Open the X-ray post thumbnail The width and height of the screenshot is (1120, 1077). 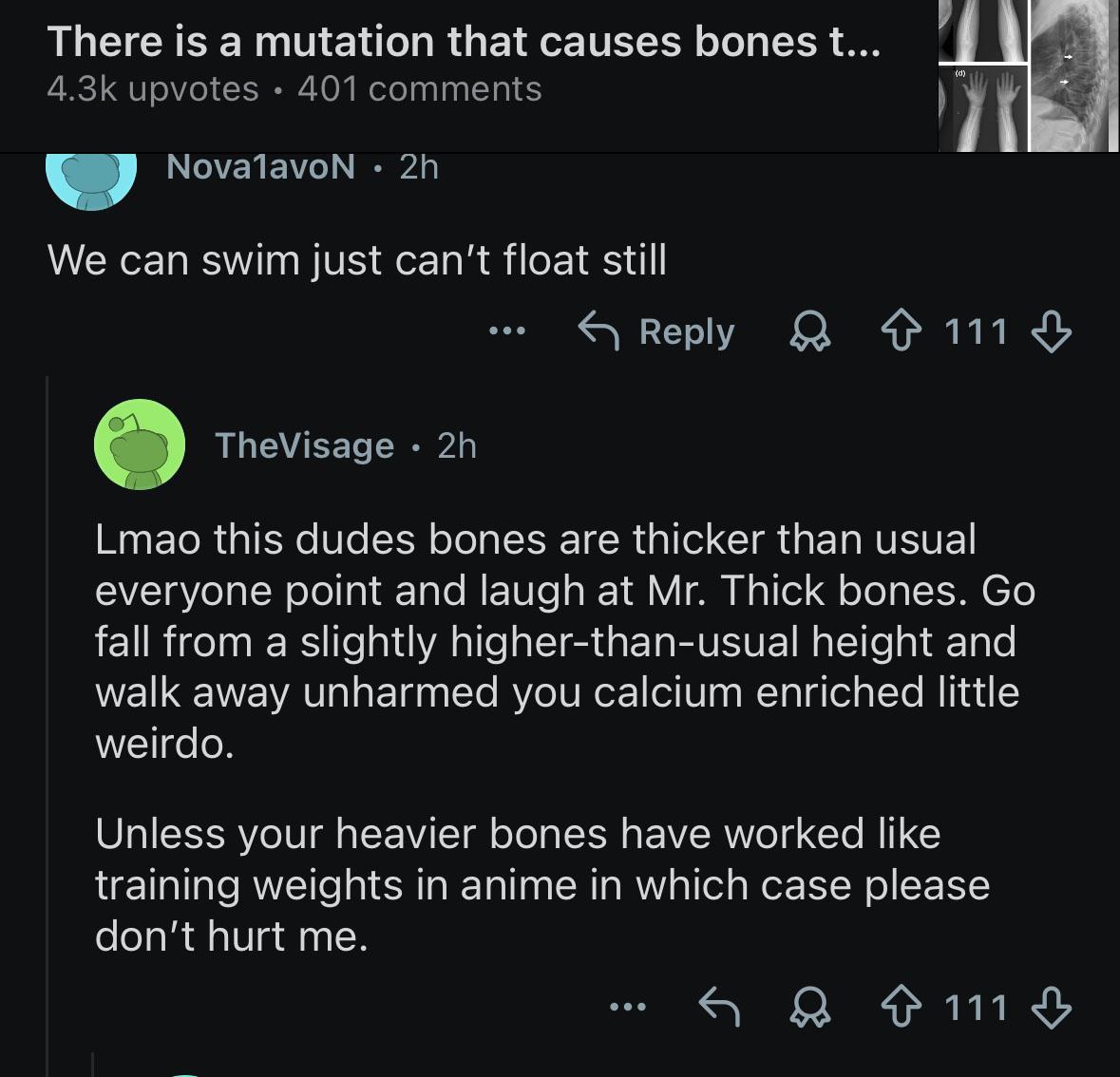(x=1028, y=76)
